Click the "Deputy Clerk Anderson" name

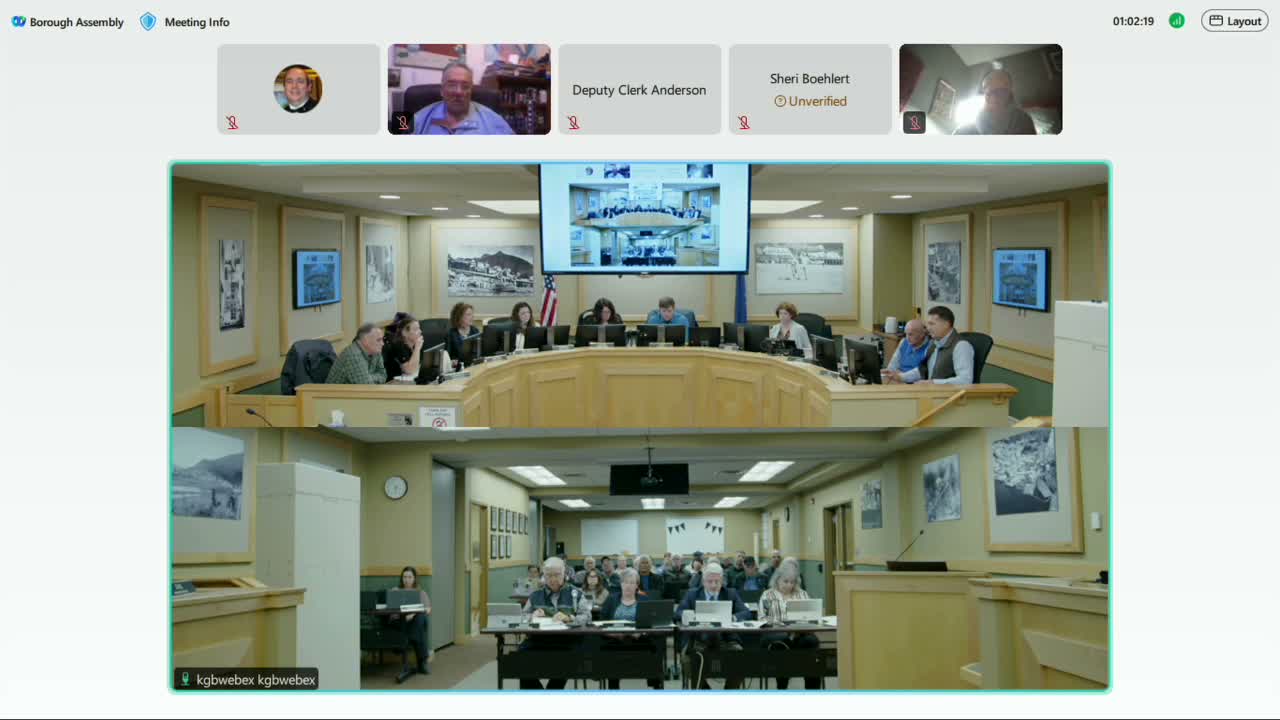639,90
